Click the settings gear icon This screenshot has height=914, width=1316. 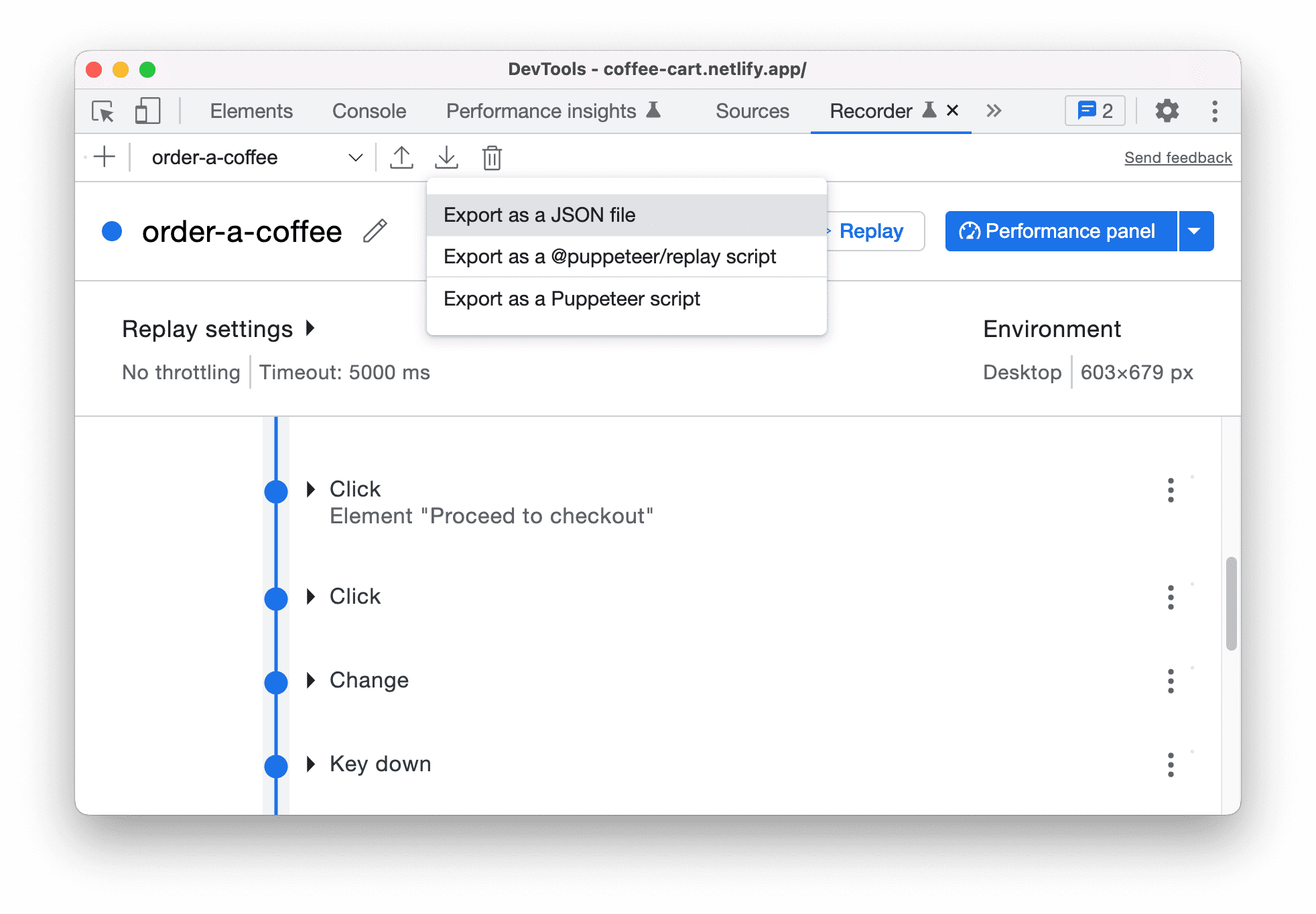(1166, 111)
